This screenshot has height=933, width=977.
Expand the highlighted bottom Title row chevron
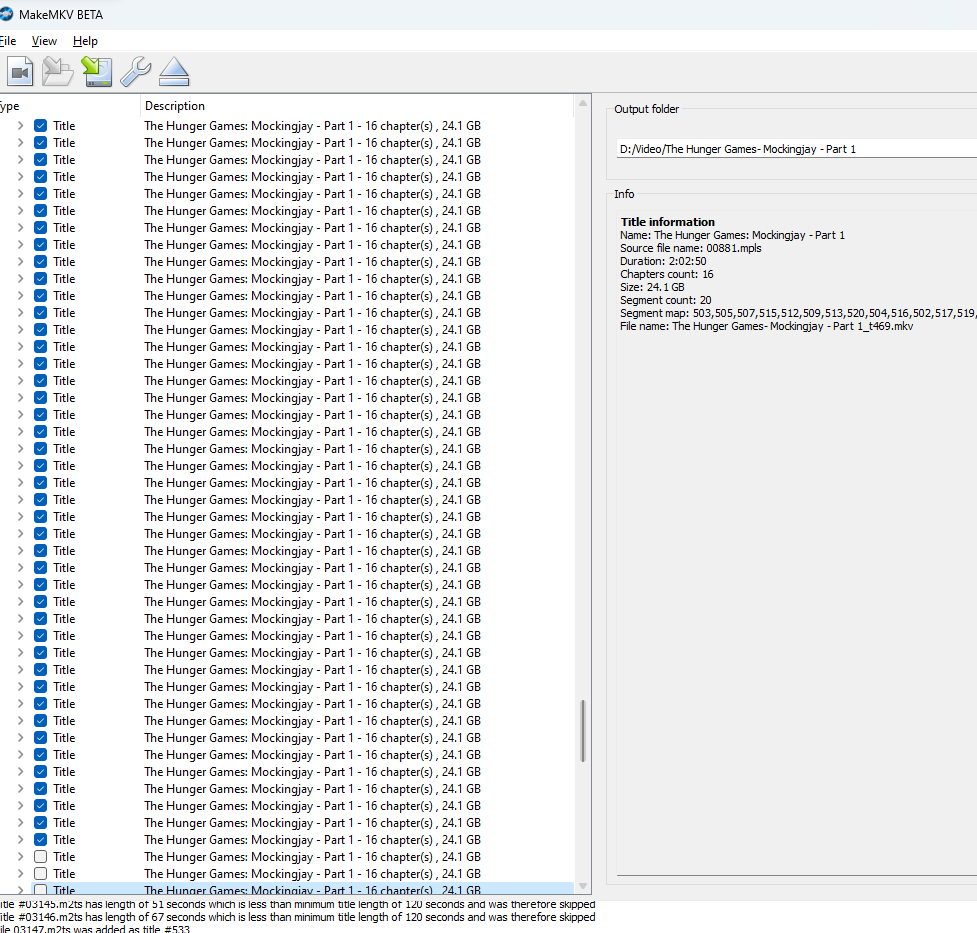pos(20,890)
